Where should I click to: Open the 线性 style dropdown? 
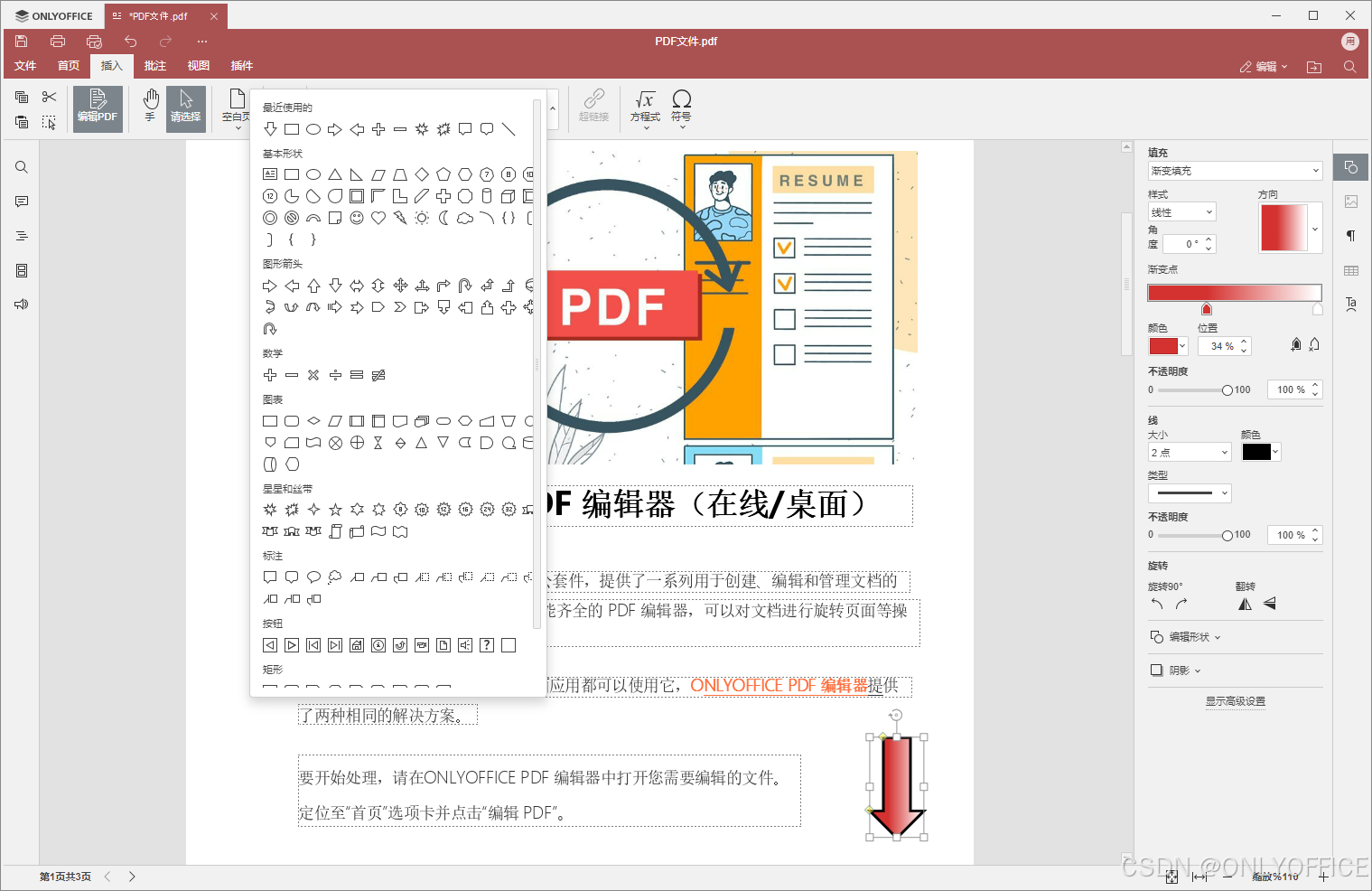[1182, 212]
